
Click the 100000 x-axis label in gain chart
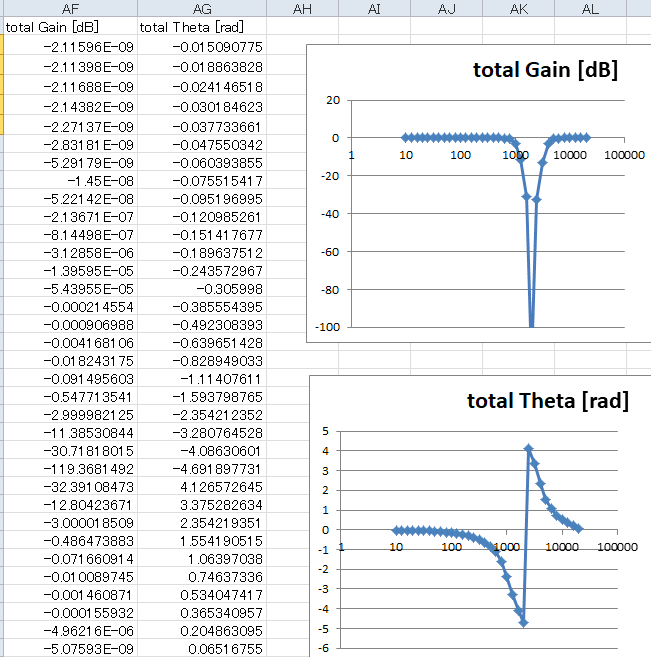(x=624, y=155)
